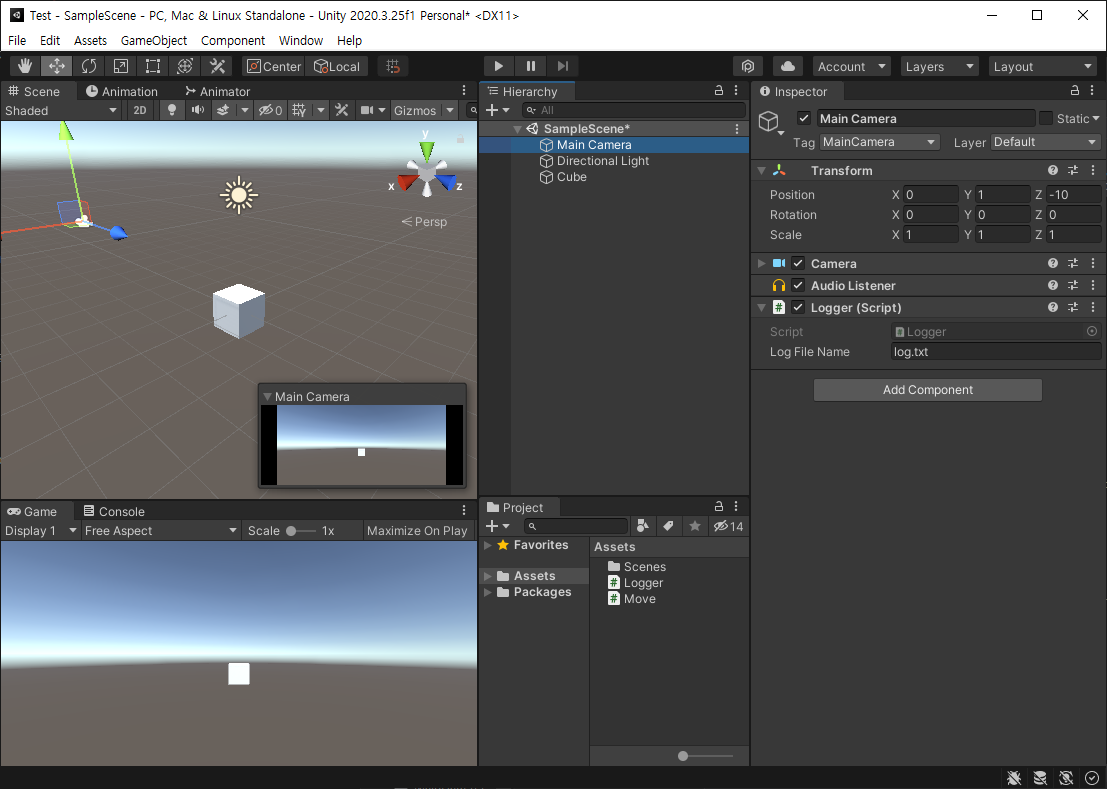Screen dimensions: 1107x789
Task: Open the Shaded draw mode dropdown
Action: point(60,110)
